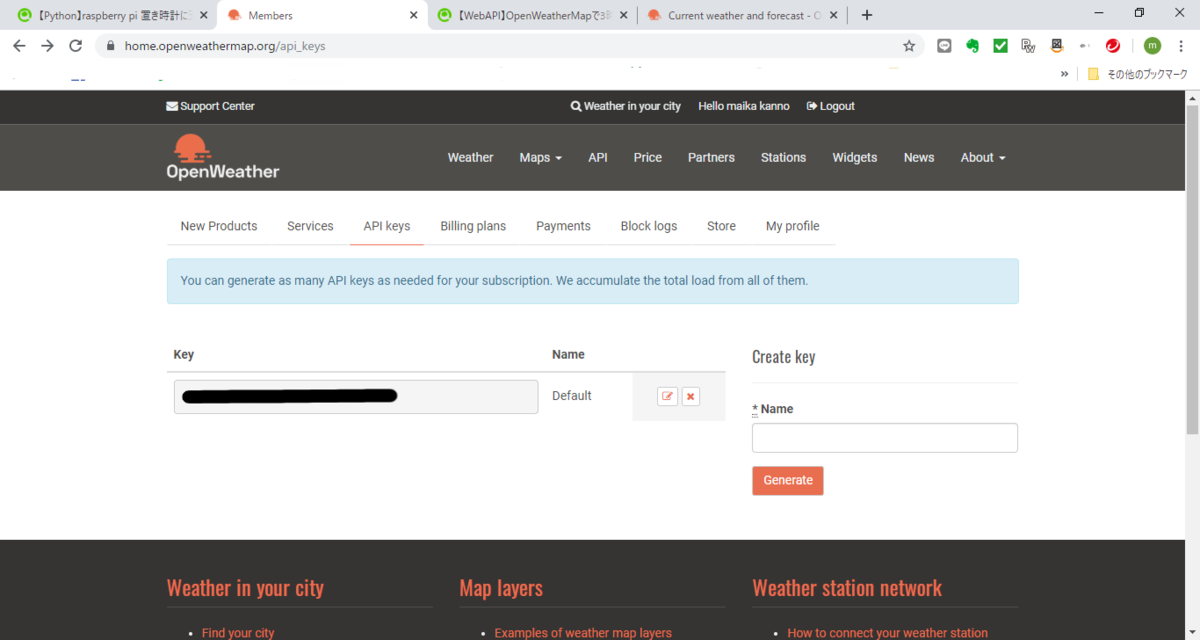The height and width of the screenshot is (640, 1200).
Task: Open the Support Center link
Action: click(210, 106)
